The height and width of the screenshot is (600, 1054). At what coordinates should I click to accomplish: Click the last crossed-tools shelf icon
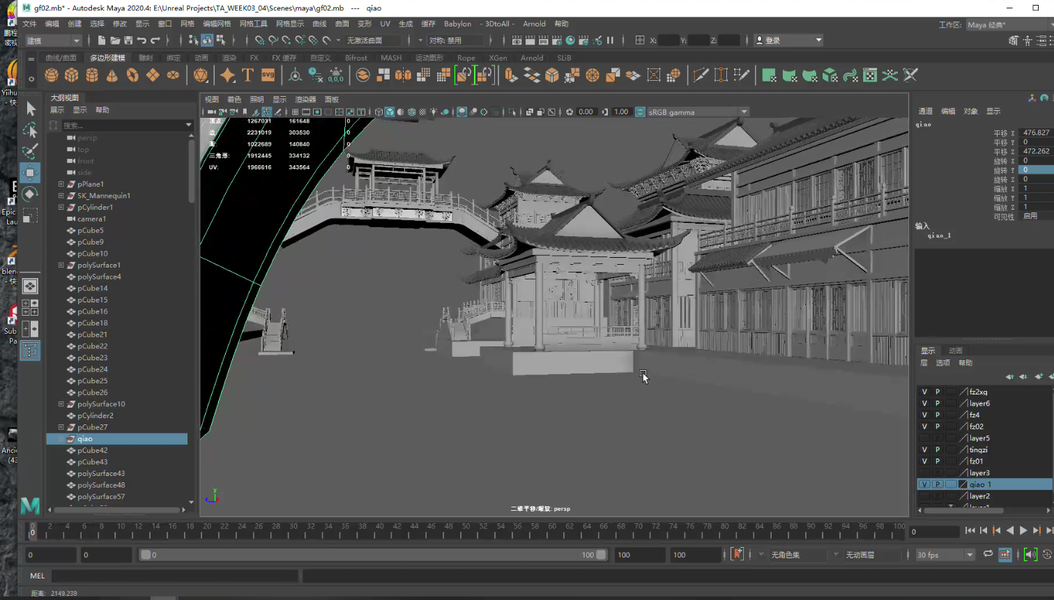point(910,75)
